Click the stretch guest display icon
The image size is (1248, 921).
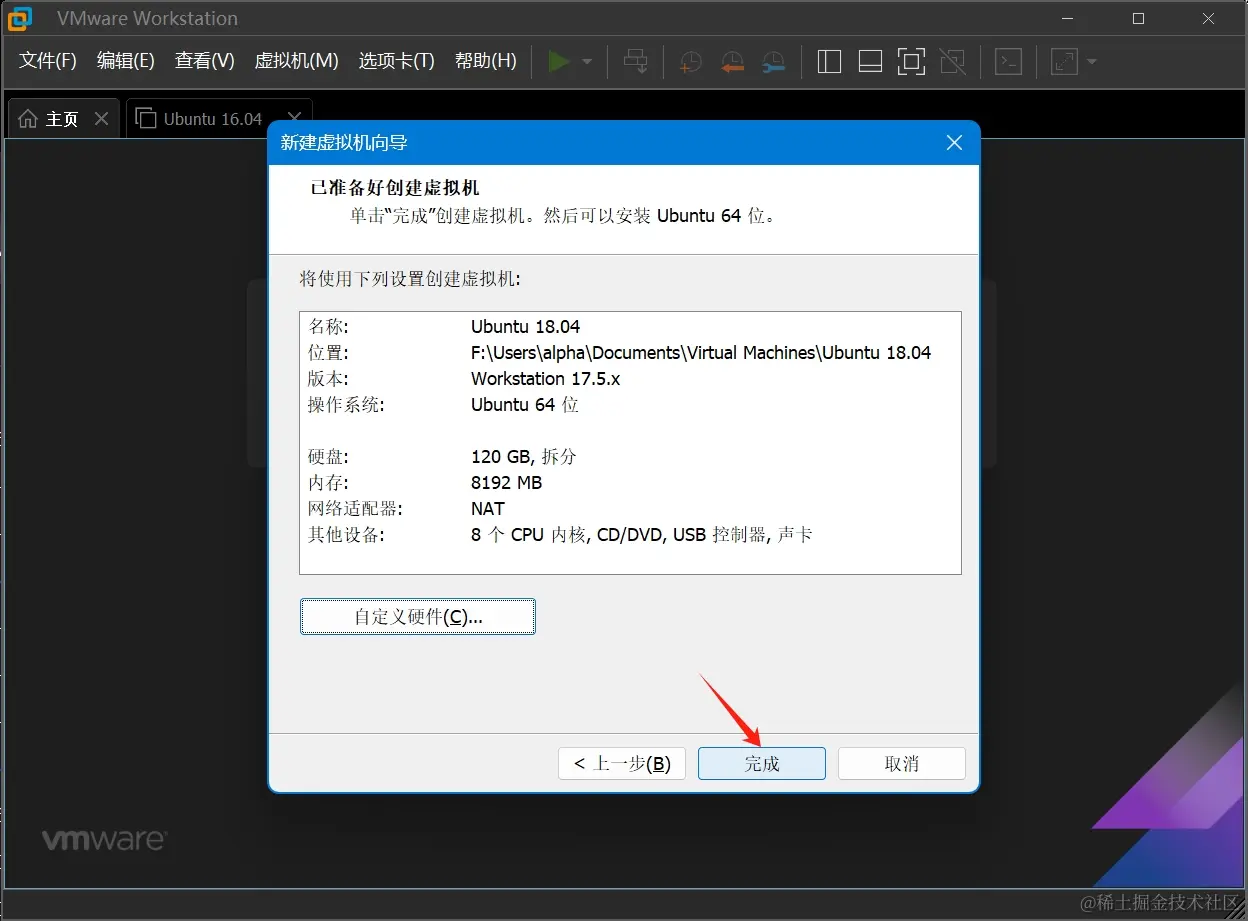click(1064, 62)
